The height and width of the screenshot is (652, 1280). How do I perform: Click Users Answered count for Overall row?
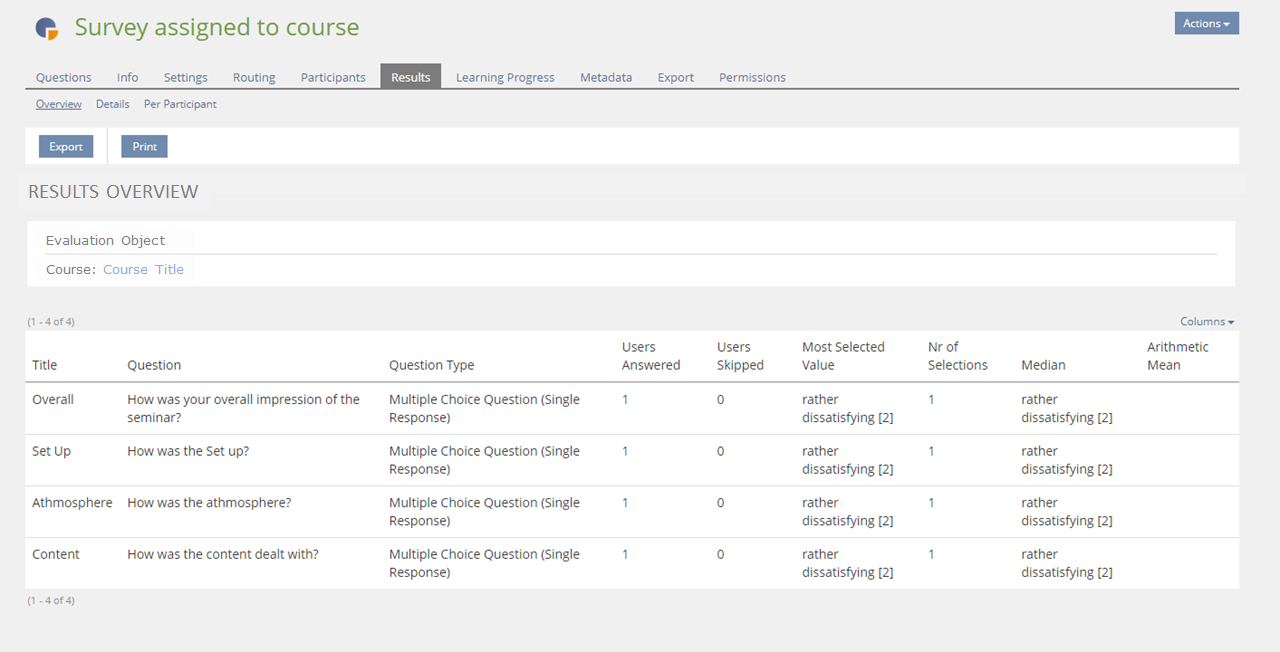625,400
